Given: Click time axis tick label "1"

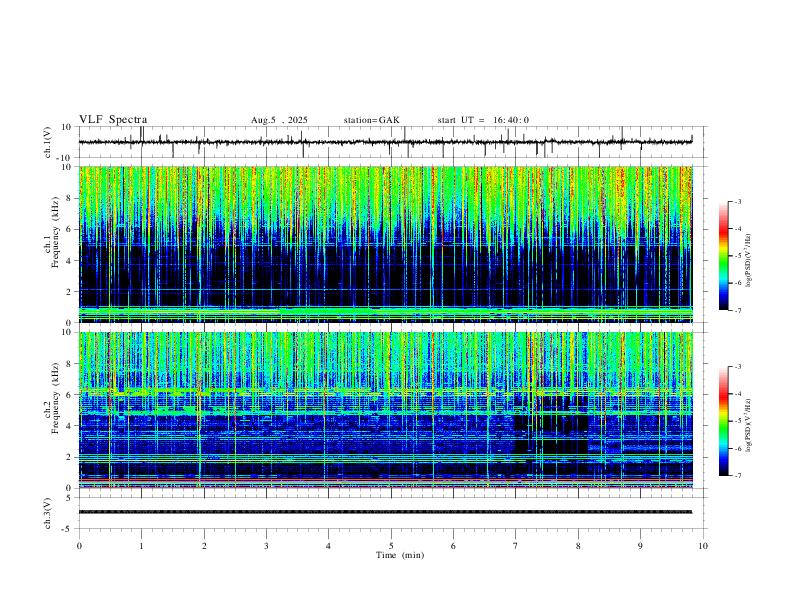Looking at the screenshot, I should 141,546.
